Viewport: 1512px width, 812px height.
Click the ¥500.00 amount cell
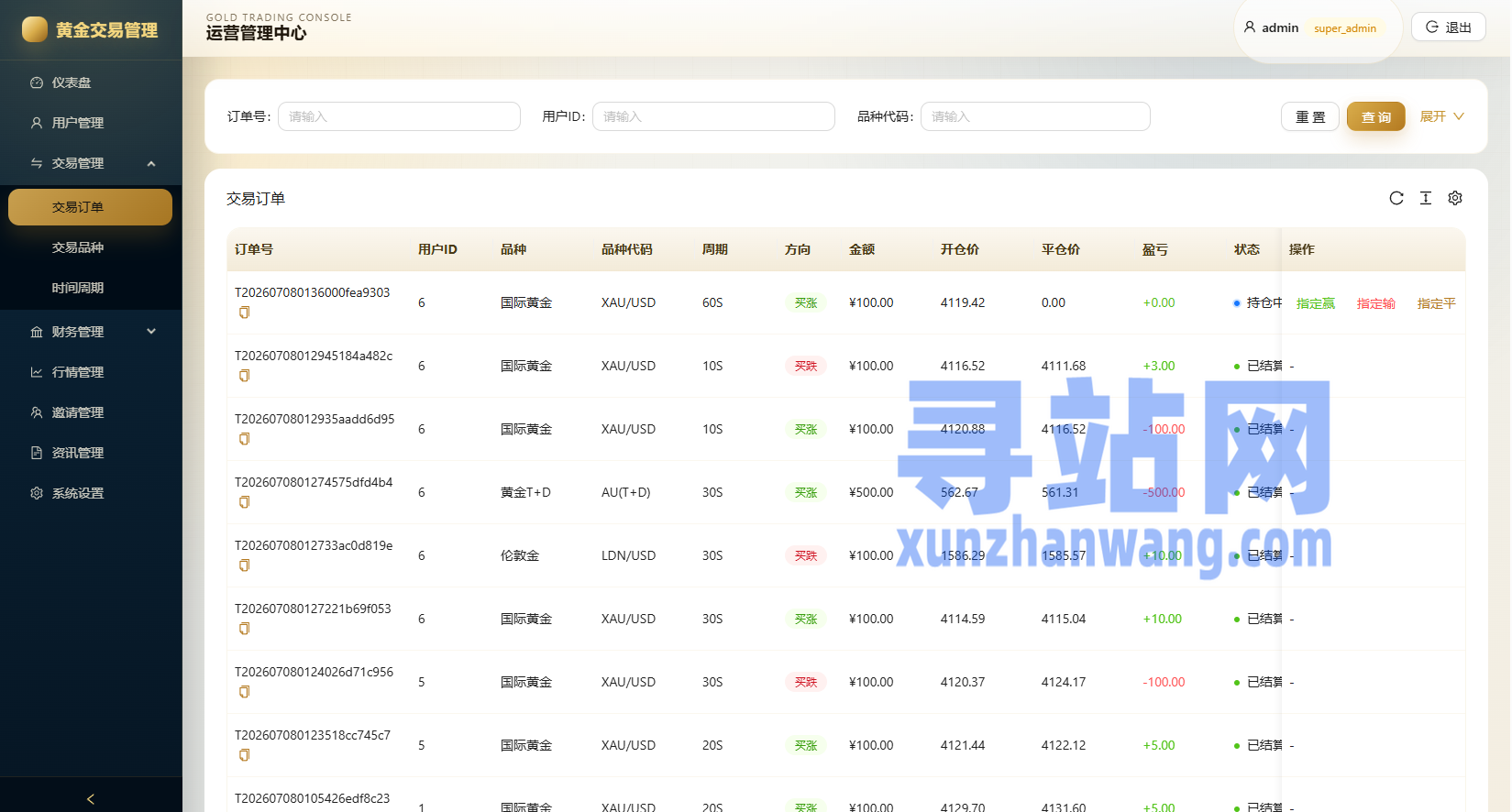tap(871, 492)
